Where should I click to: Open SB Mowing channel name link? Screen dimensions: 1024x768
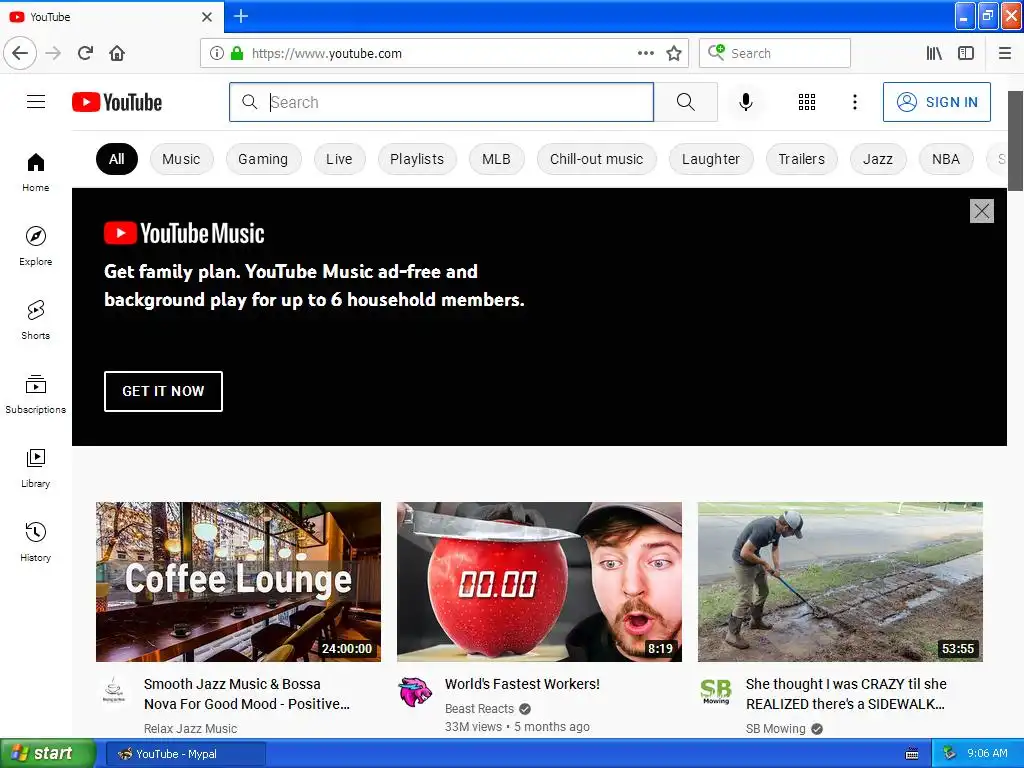pos(776,728)
